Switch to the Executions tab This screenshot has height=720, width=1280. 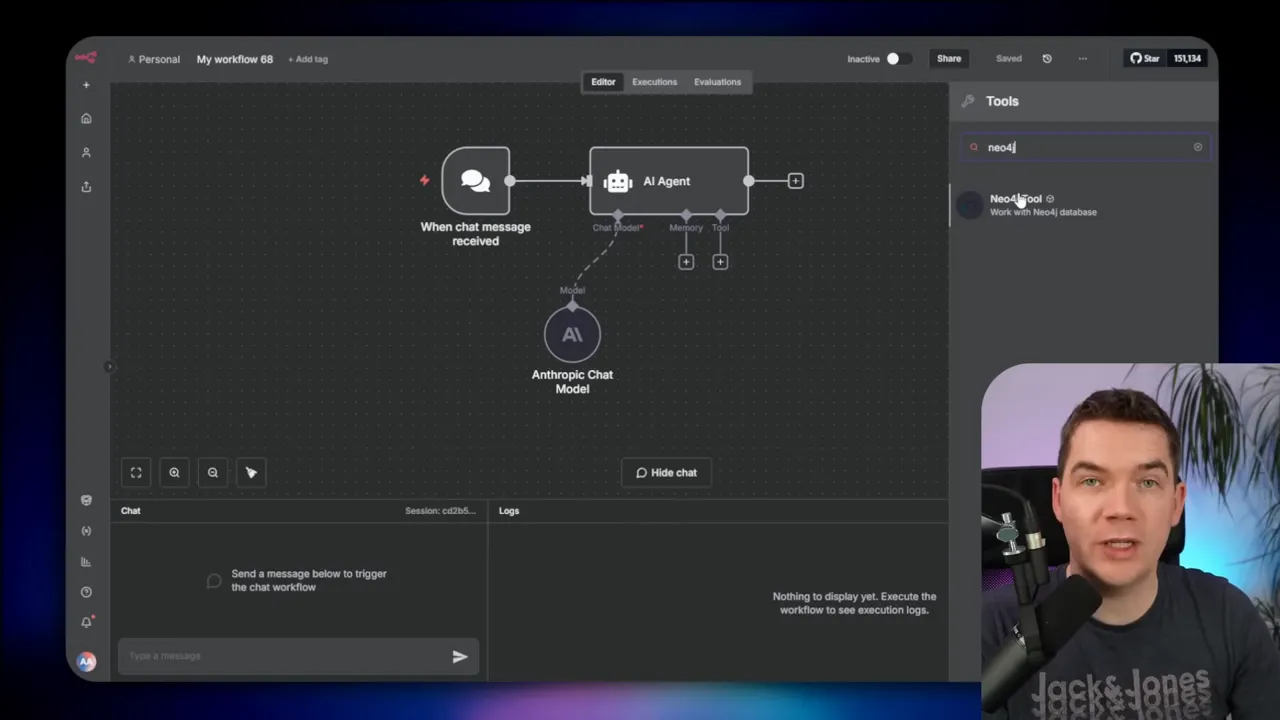tap(654, 81)
